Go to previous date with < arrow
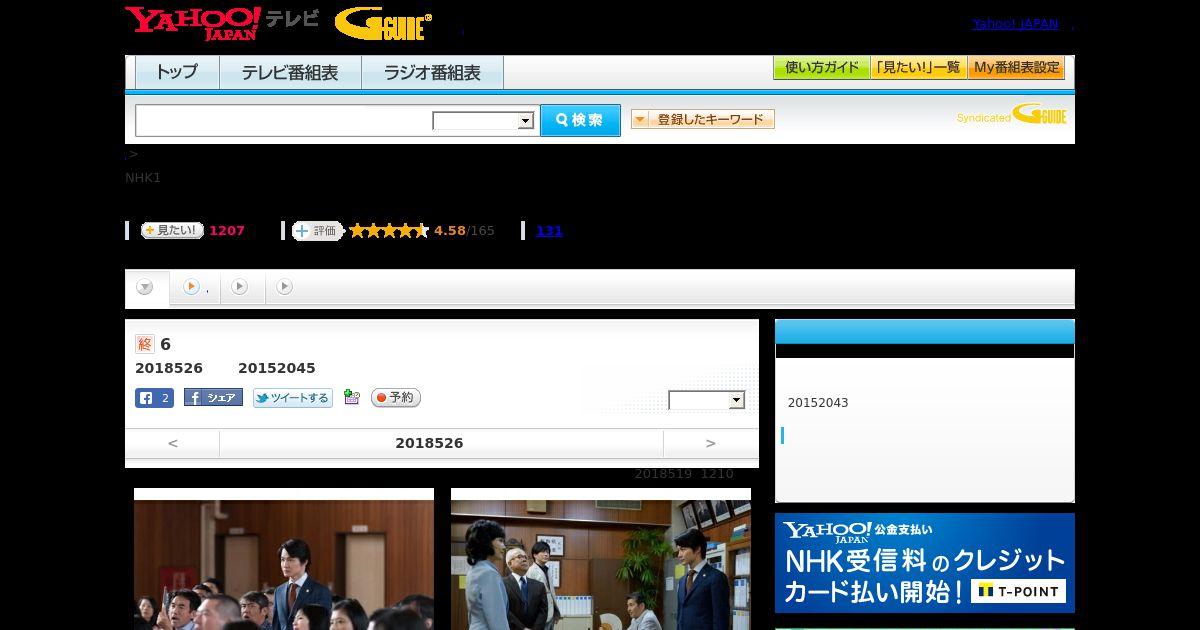This screenshot has height=630, width=1200. tap(172, 443)
